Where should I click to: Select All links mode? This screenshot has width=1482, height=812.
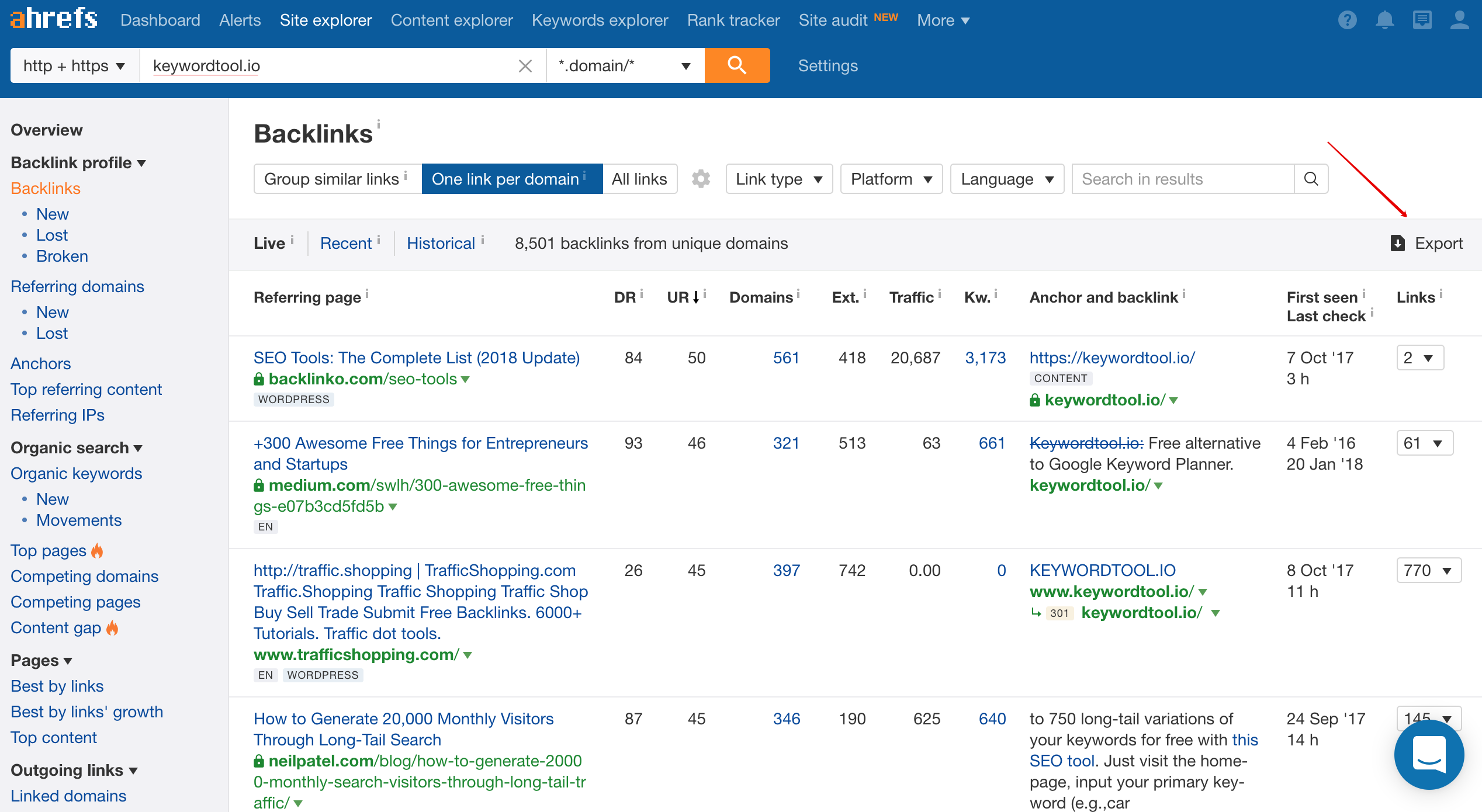639,179
